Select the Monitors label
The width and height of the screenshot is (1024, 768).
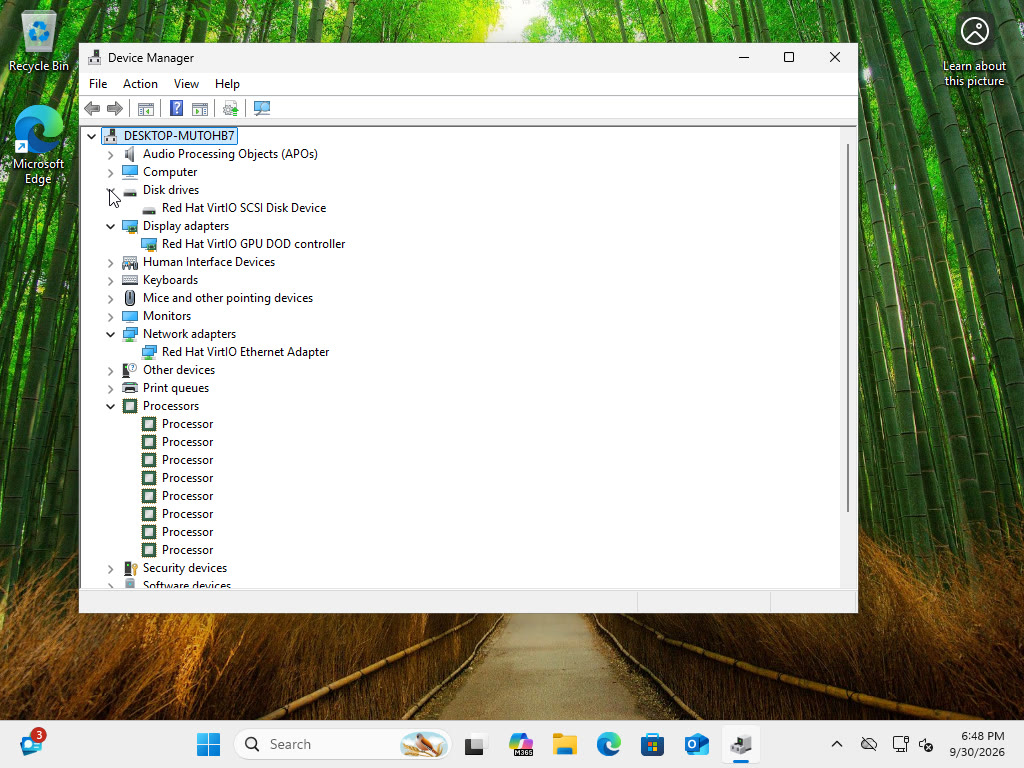167,316
